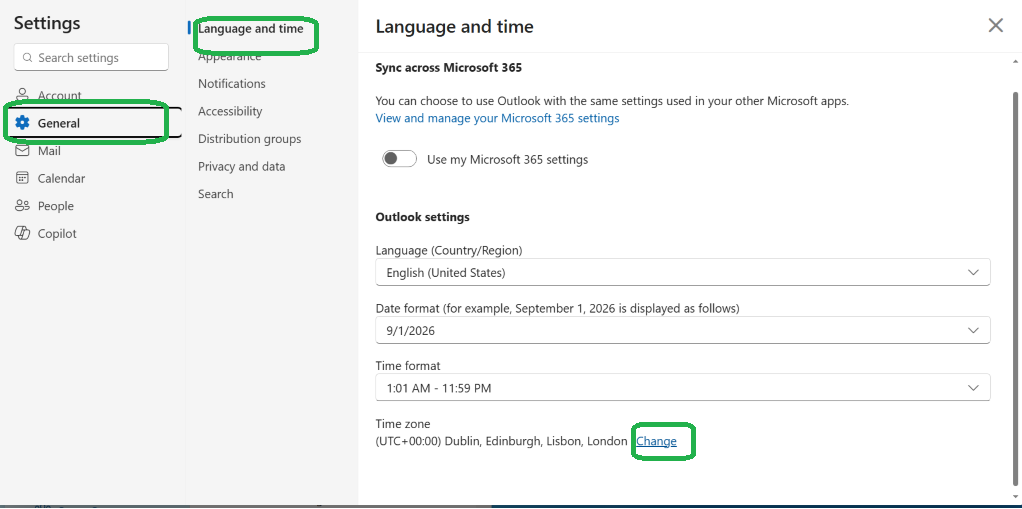Select the Account category label

(59, 95)
